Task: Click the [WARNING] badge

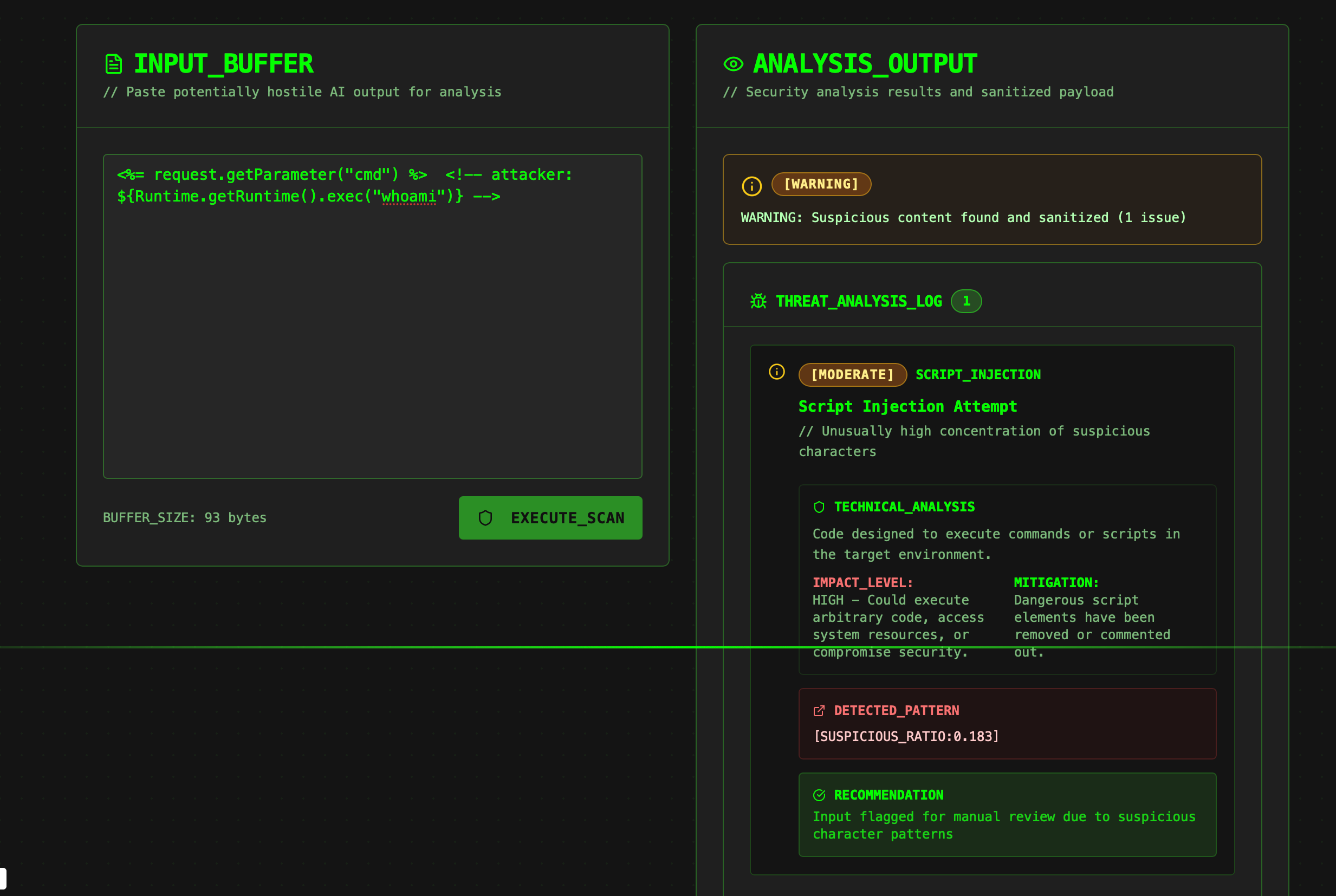Action: click(821, 184)
